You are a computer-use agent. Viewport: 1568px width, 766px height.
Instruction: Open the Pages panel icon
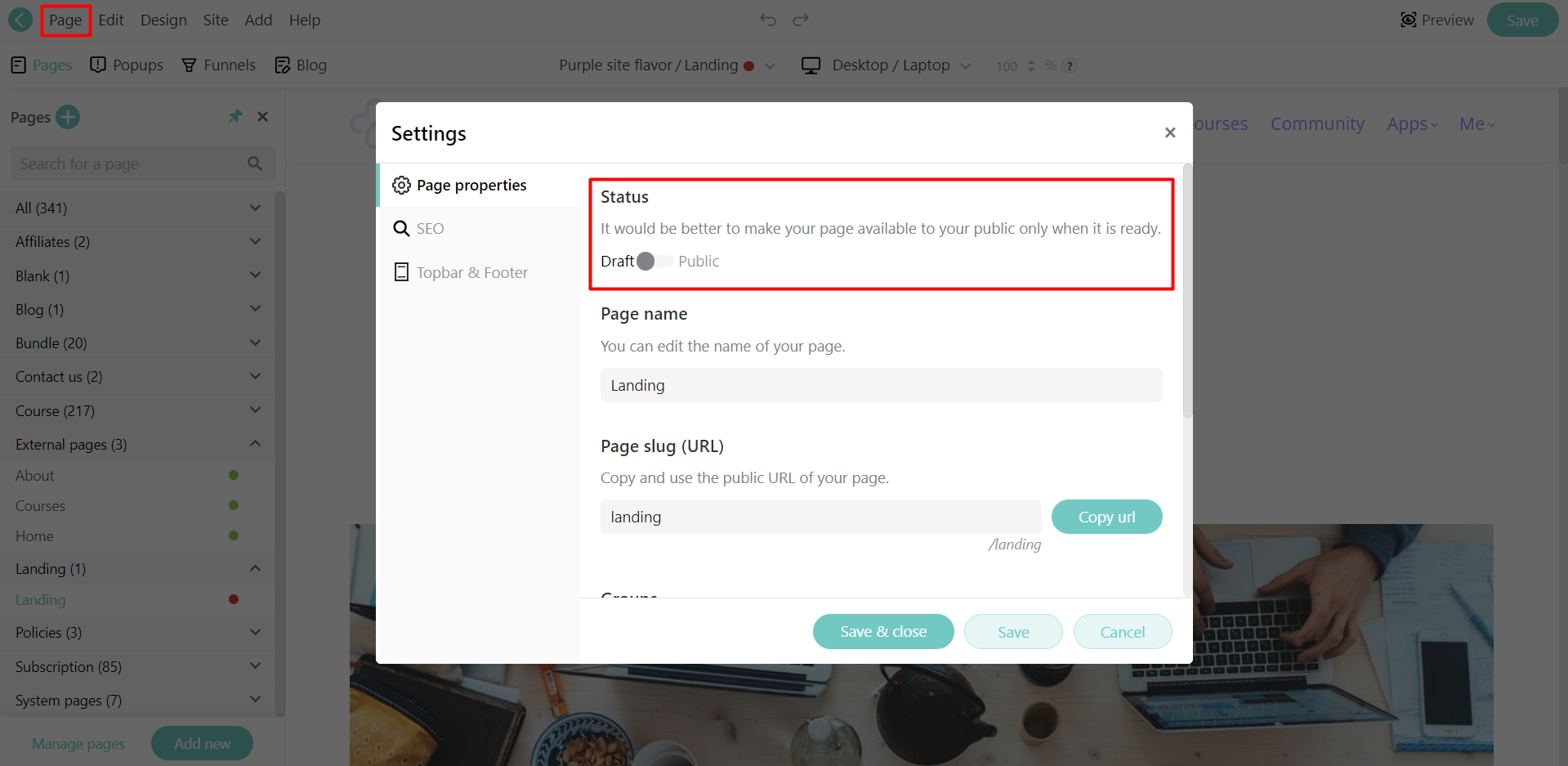point(18,64)
